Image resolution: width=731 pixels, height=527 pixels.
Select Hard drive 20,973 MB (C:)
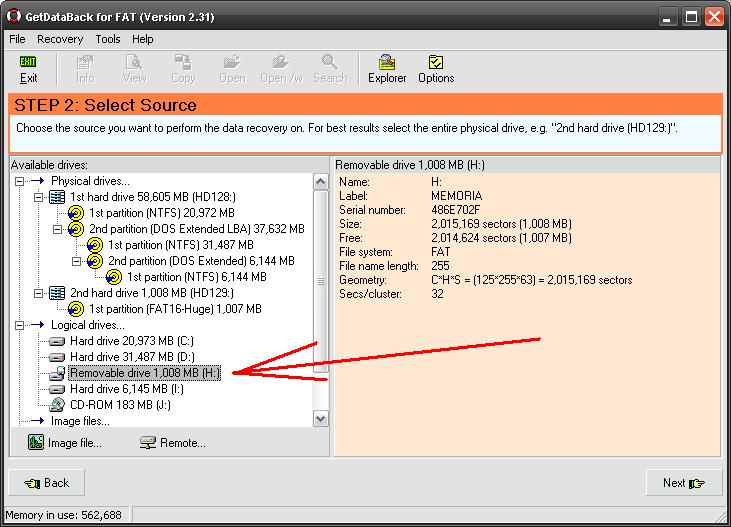(x=132, y=341)
